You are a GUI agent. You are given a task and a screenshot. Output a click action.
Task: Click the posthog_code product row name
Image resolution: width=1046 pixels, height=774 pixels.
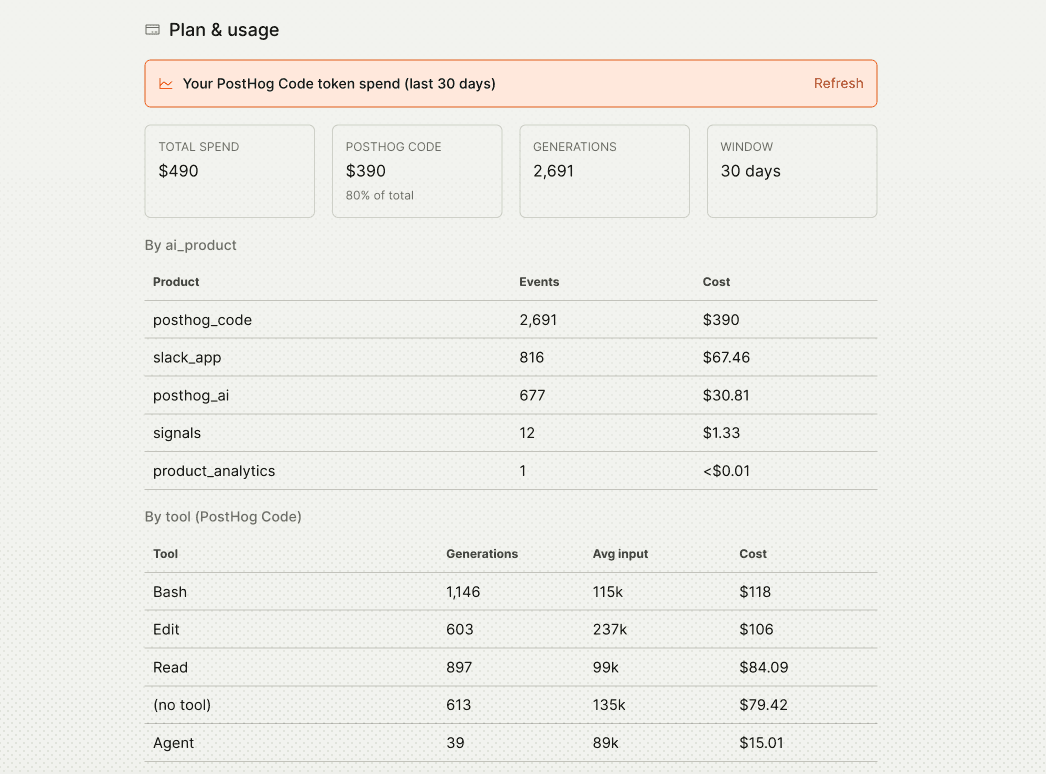pyautogui.click(x=202, y=320)
